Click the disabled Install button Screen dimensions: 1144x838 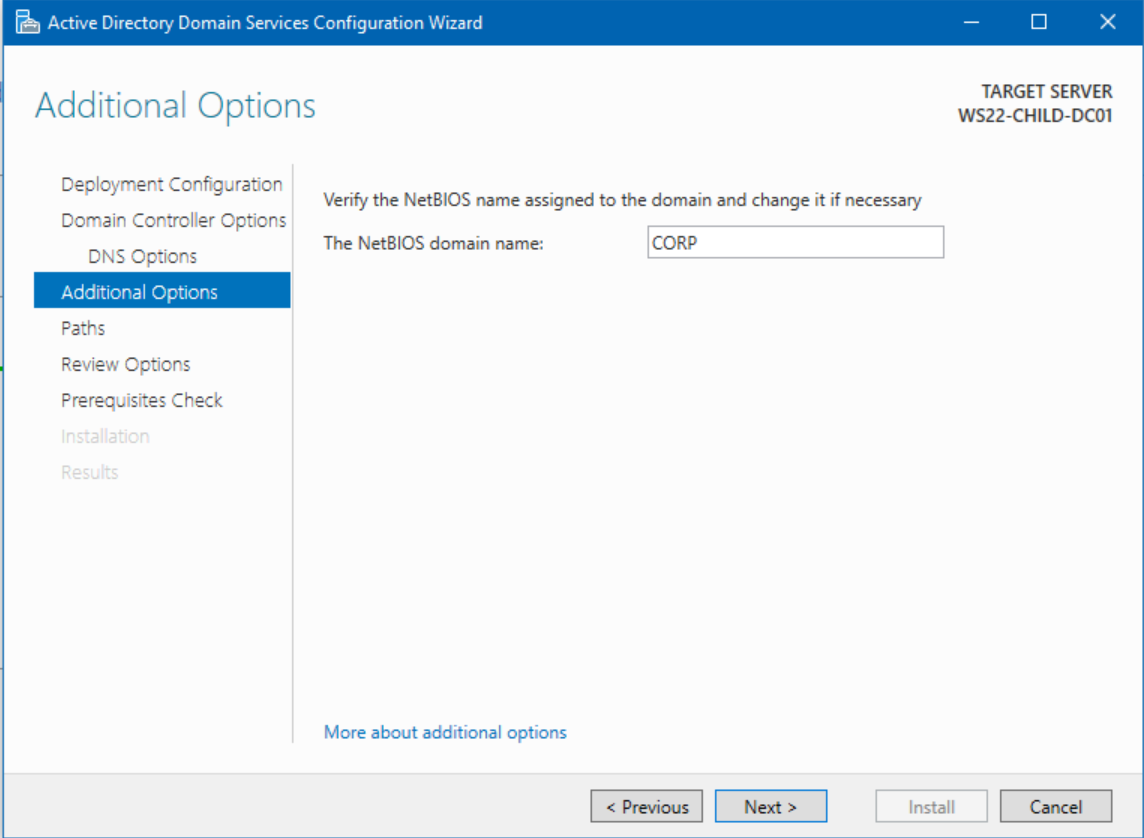click(x=931, y=806)
